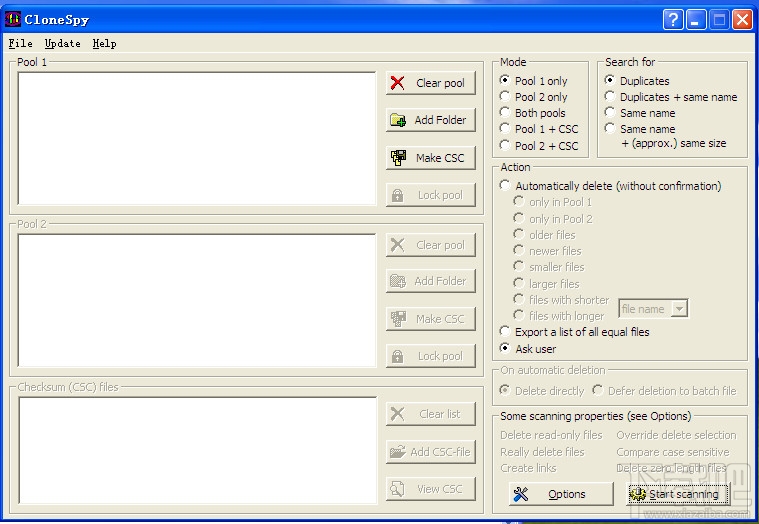Click the 'Create links' property text

click(528, 468)
